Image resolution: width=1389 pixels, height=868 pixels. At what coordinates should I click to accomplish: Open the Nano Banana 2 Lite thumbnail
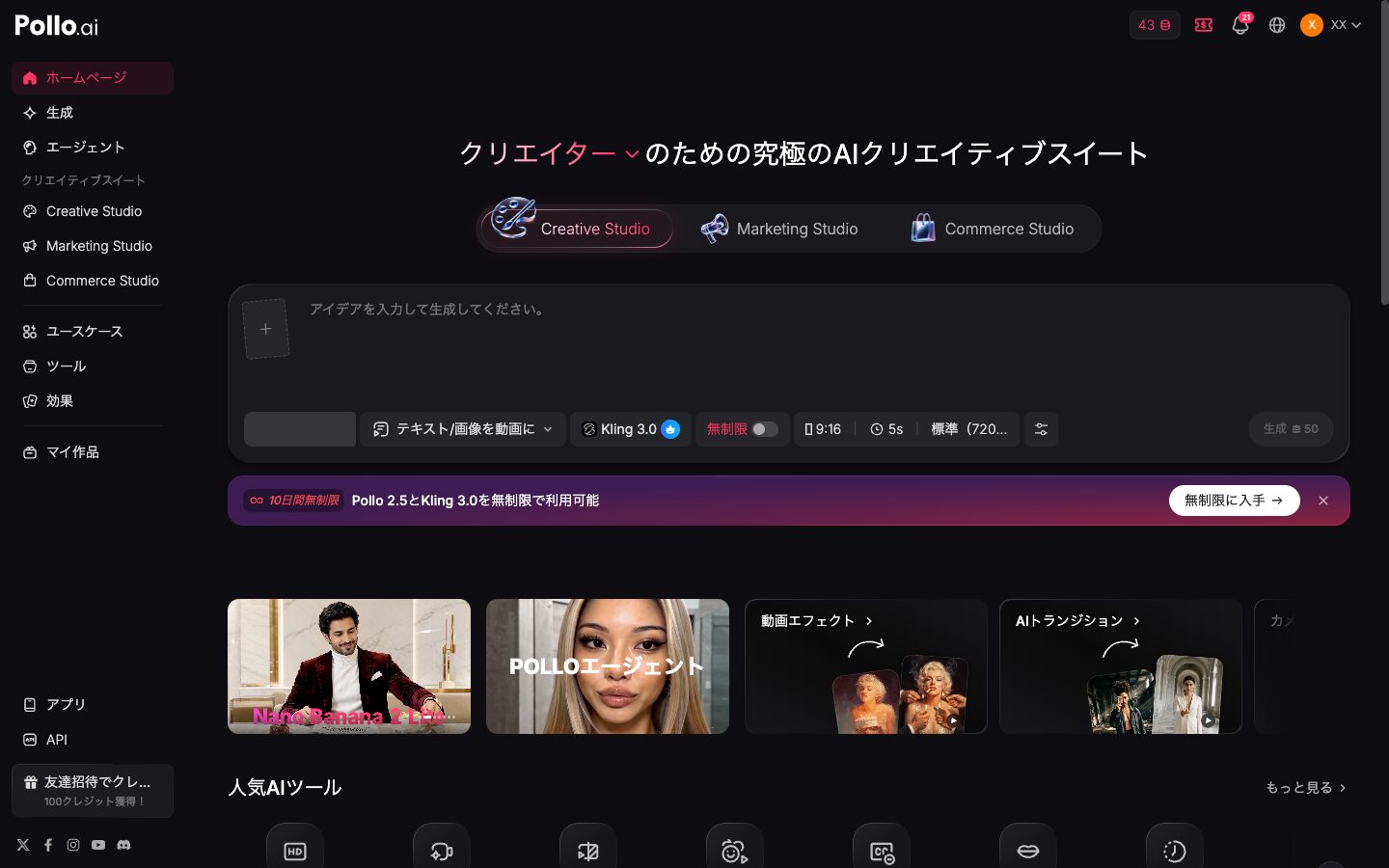349,666
